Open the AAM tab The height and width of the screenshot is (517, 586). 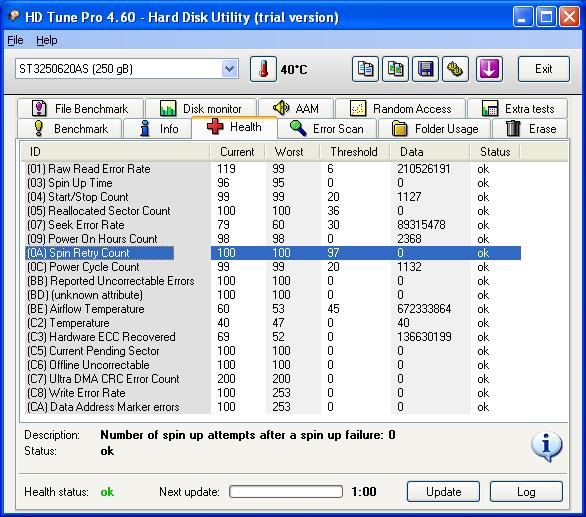tap(296, 109)
